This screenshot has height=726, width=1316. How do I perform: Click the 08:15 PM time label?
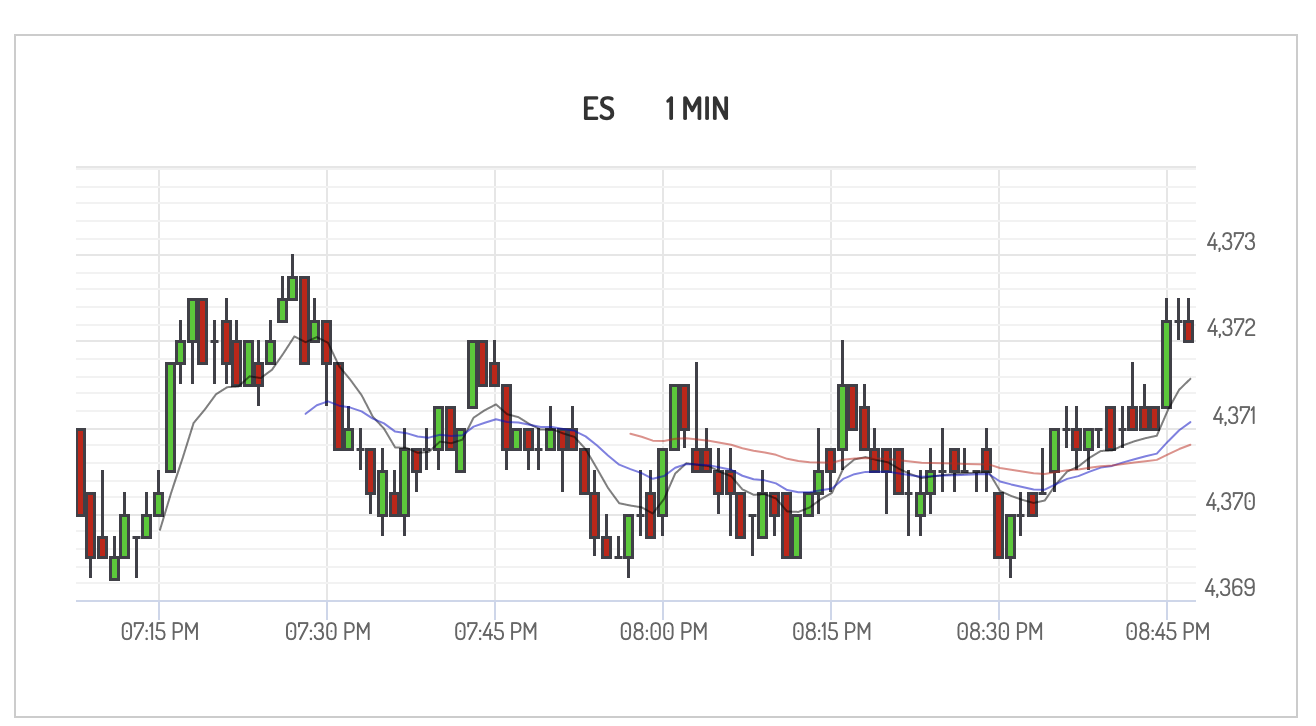tap(831, 632)
